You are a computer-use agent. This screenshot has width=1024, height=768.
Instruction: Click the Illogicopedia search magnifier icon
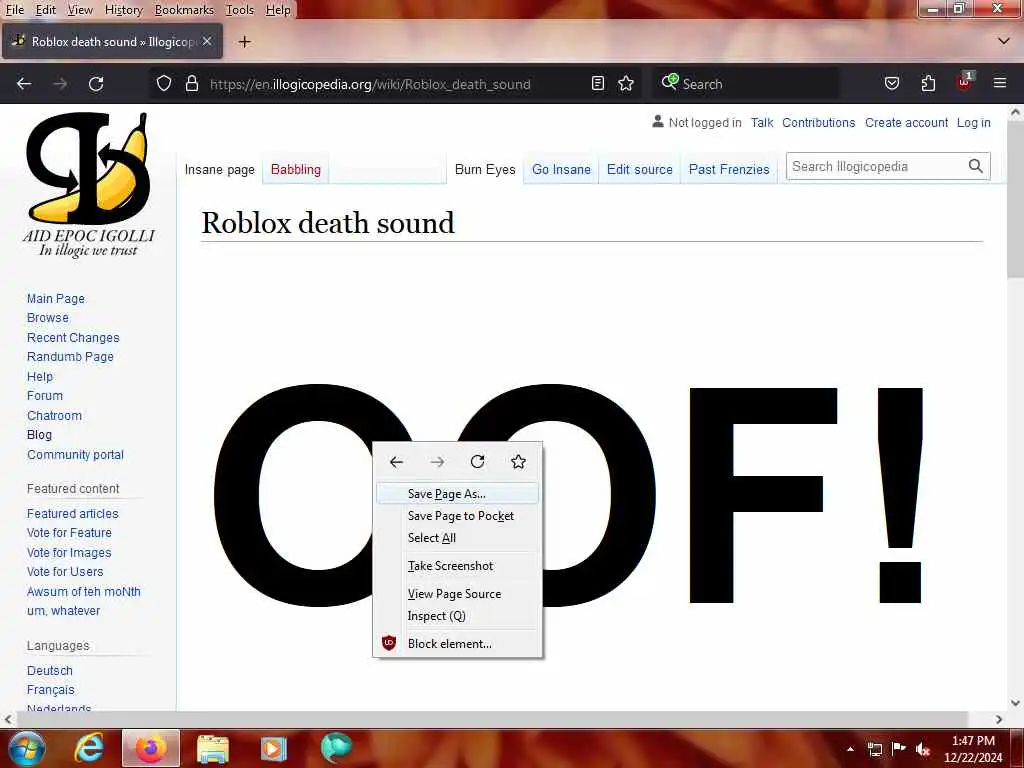[x=975, y=167]
